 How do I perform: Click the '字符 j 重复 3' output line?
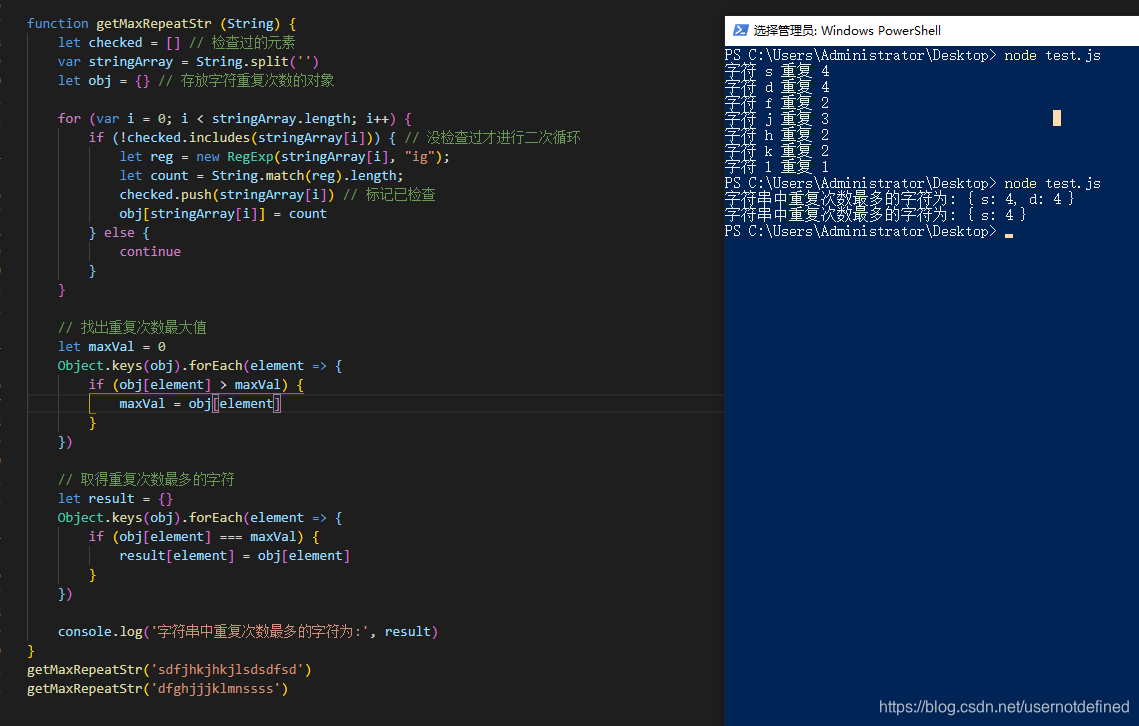[x=777, y=119]
